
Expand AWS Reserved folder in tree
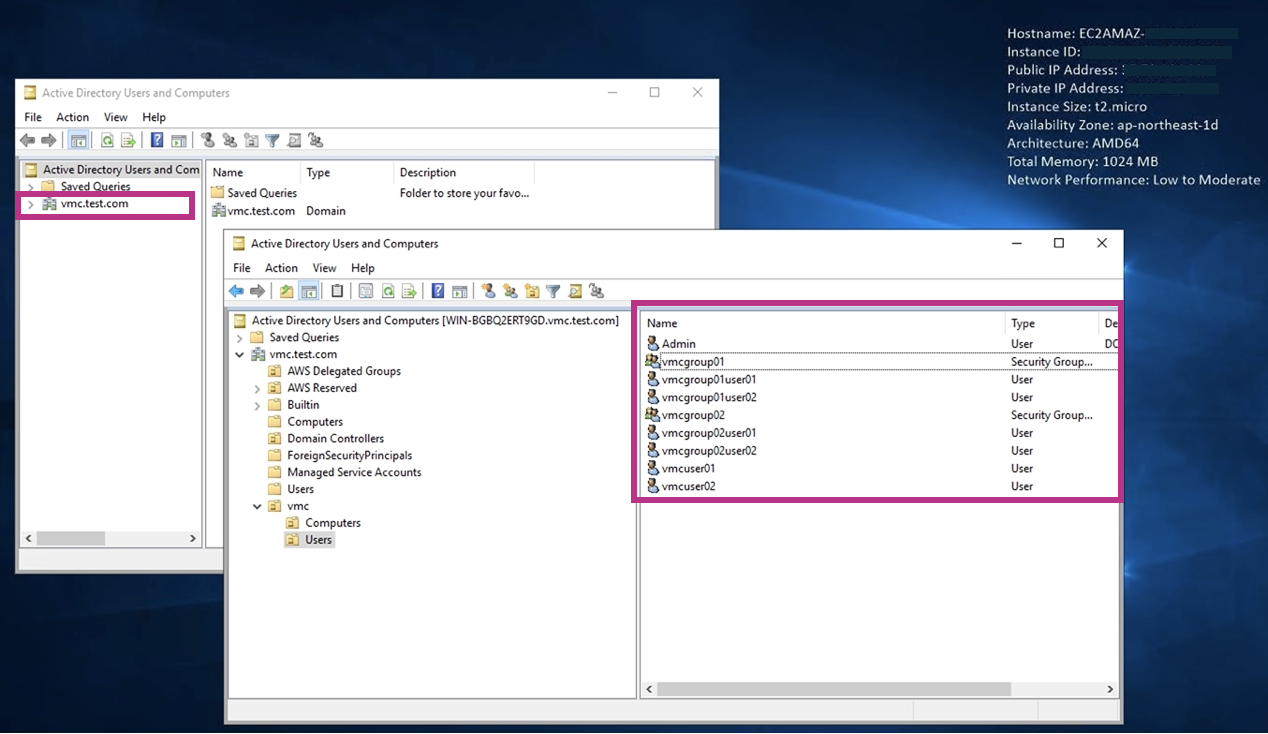257,388
